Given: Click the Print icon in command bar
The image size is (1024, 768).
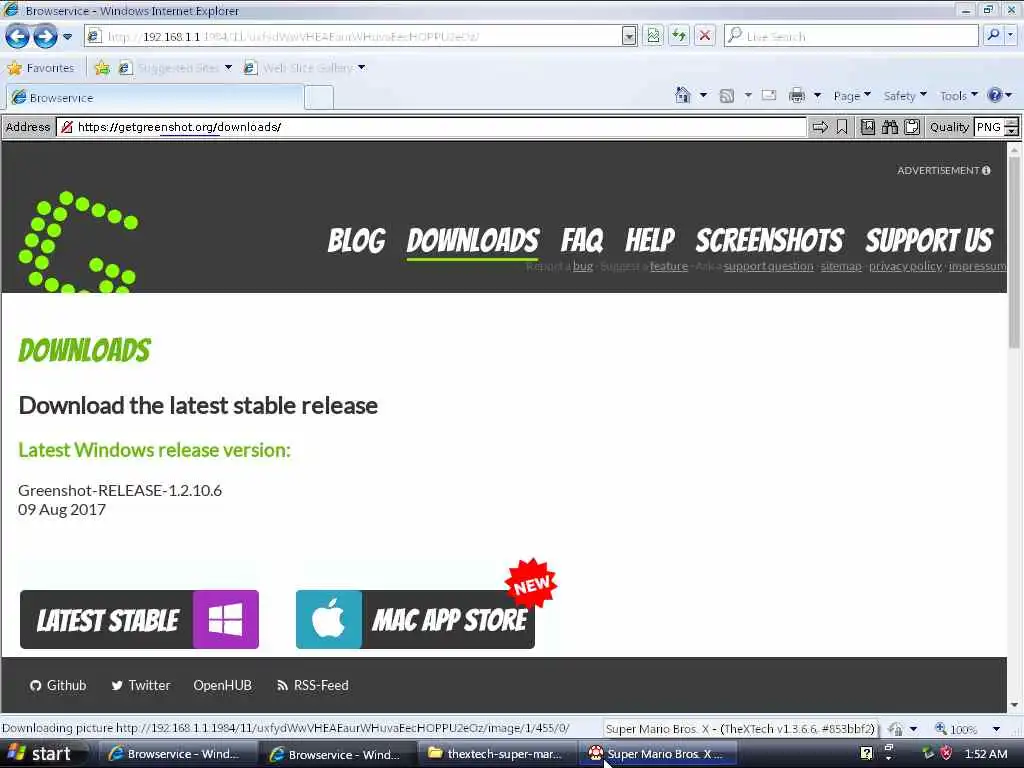Looking at the screenshot, I should click(x=797, y=96).
